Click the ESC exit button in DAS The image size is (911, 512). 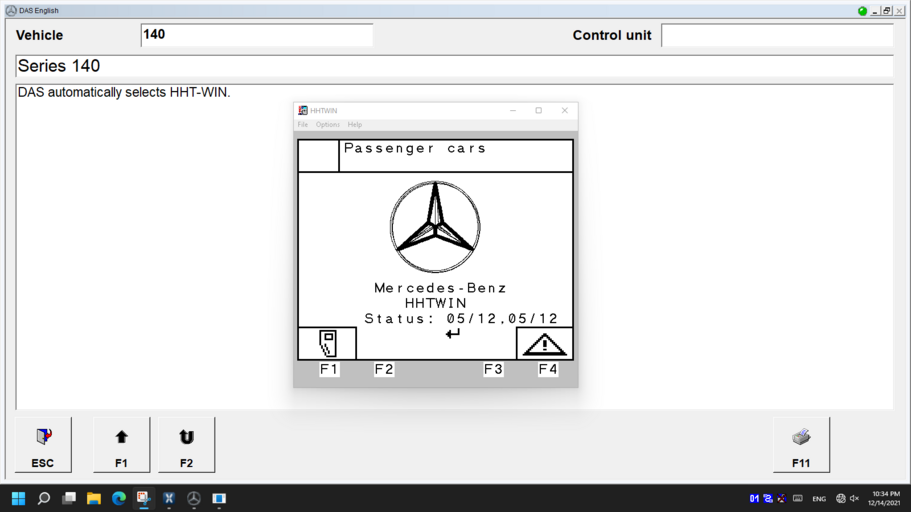coord(43,445)
